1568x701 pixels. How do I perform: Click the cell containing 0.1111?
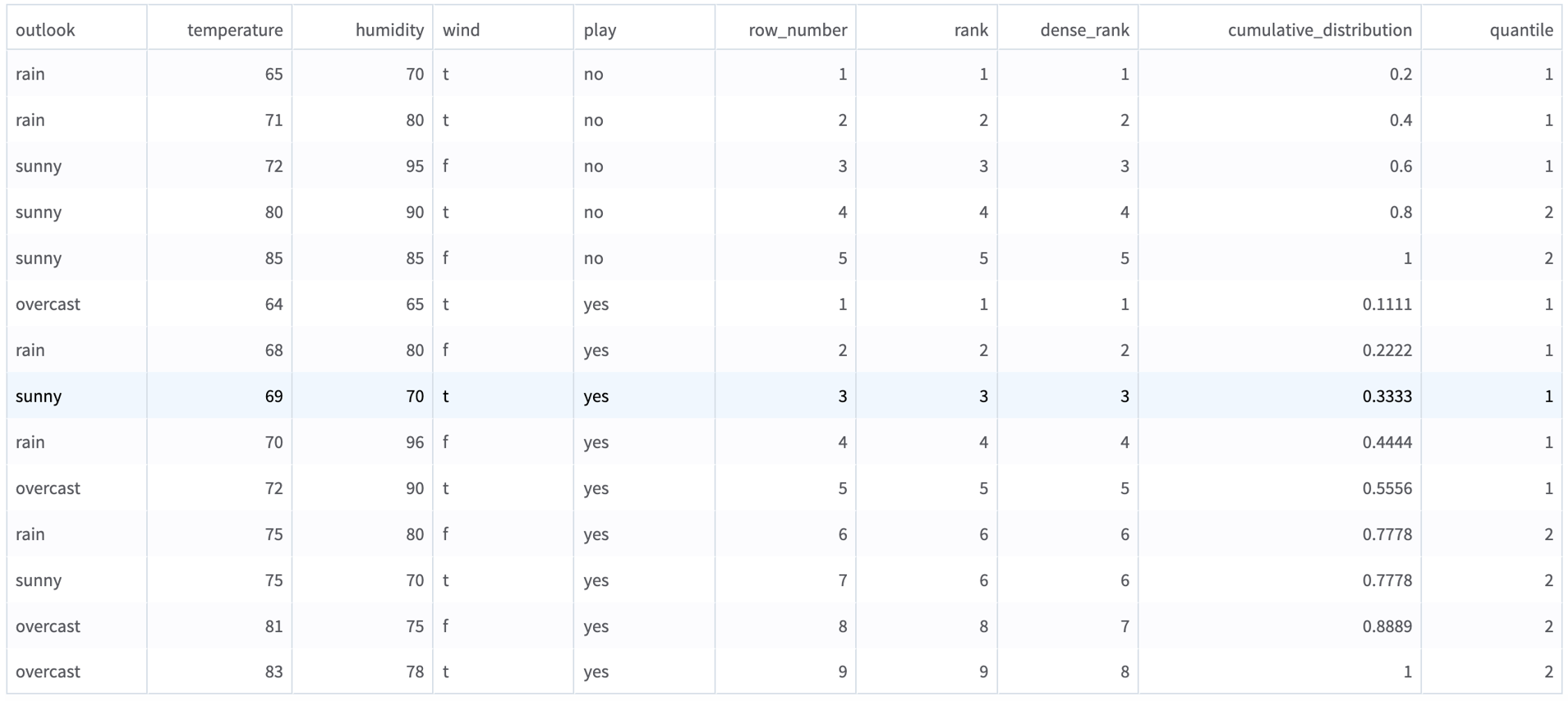(1386, 304)
